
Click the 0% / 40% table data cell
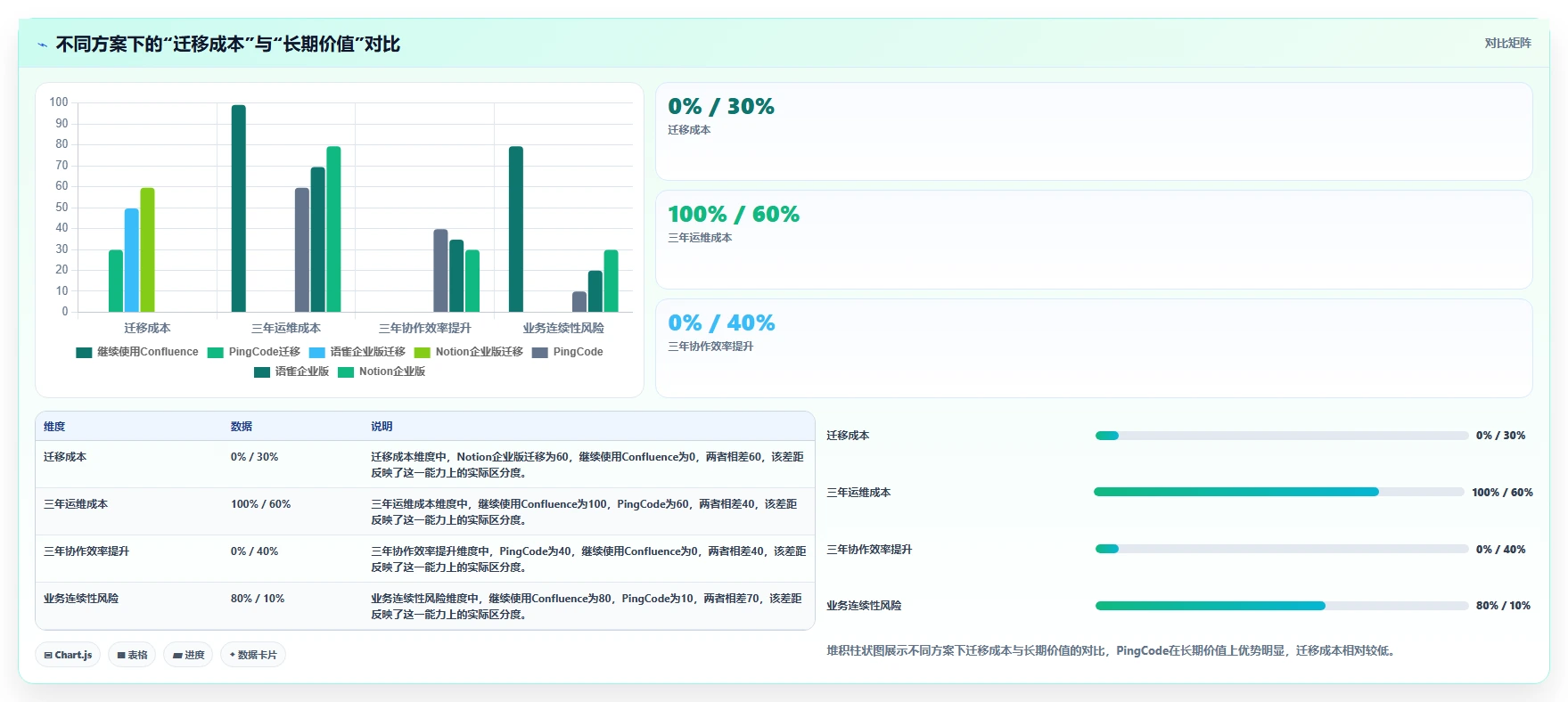[x=255, y=551]
